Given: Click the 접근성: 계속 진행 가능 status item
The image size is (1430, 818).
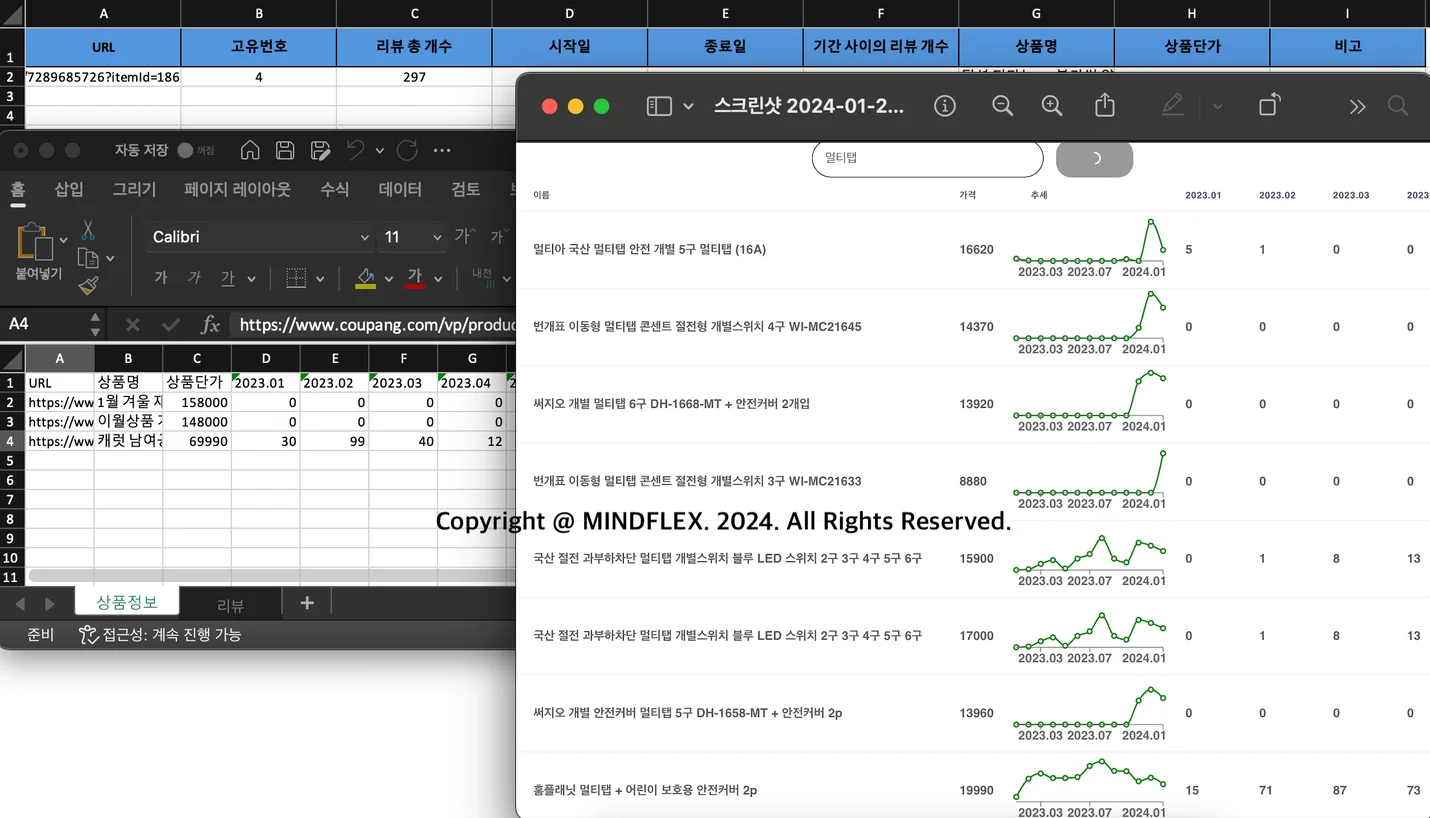Looking at the screenshot, I should click(x=161, y=634).
